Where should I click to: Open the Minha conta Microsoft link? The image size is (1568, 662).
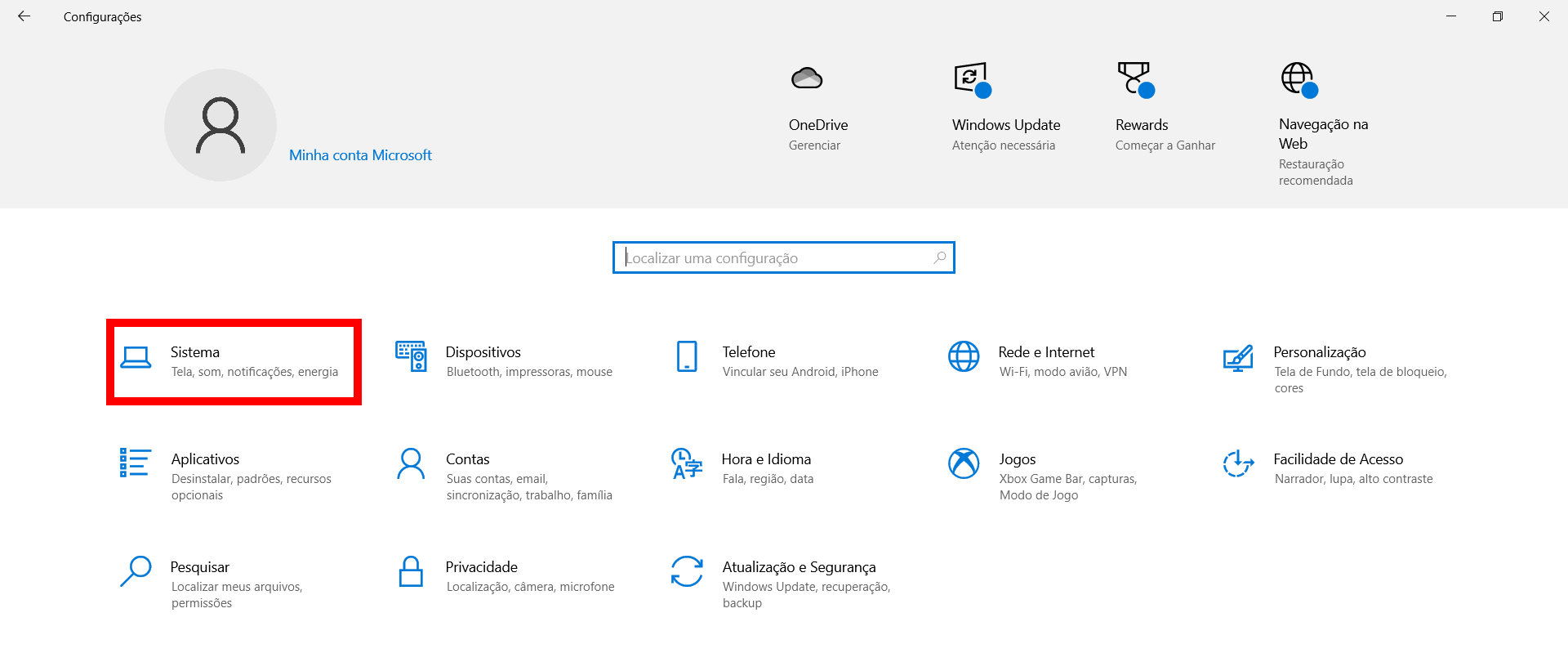click(x=360, y=155)
